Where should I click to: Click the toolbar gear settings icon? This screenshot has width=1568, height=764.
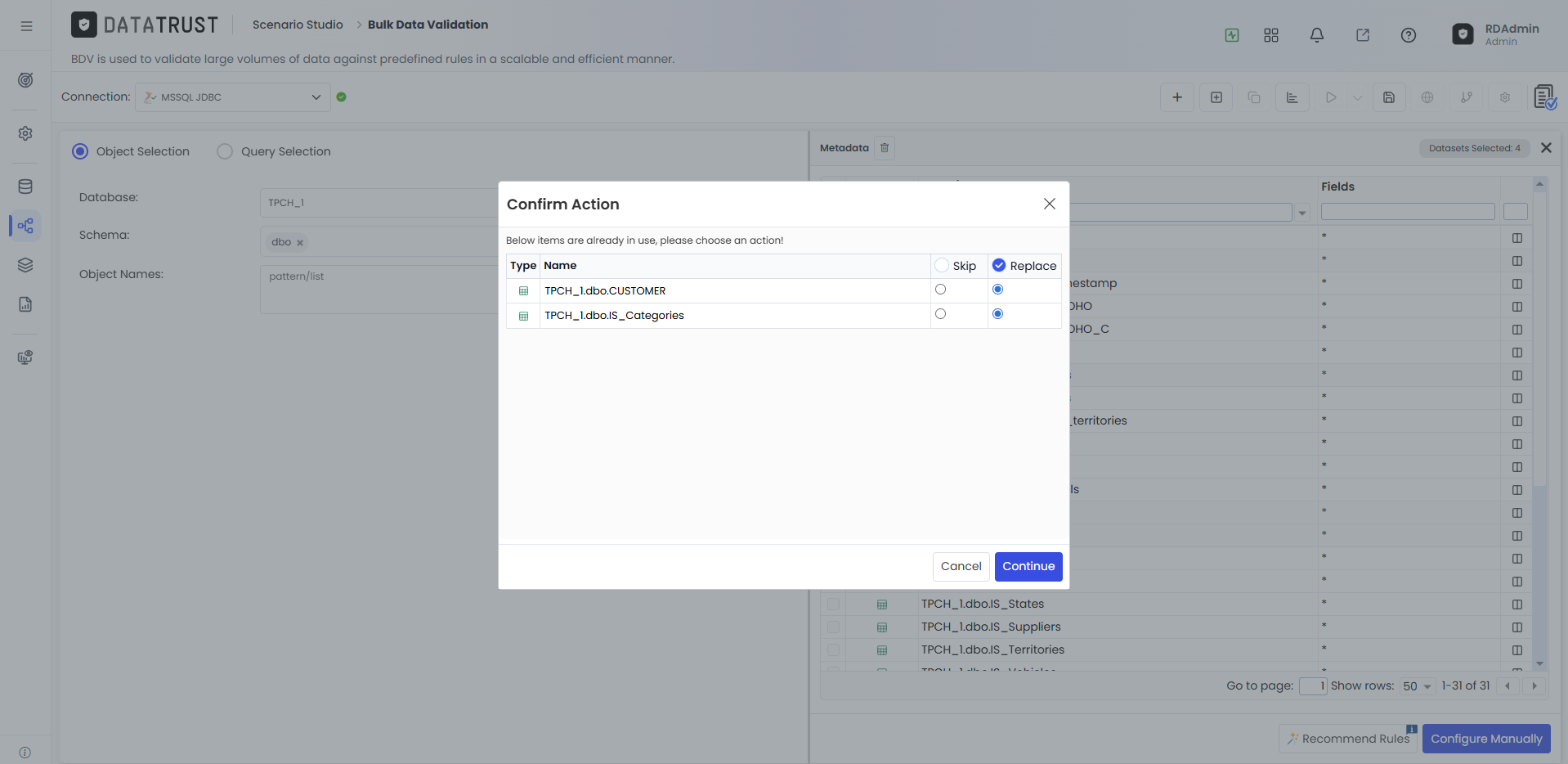point(1505,97)
